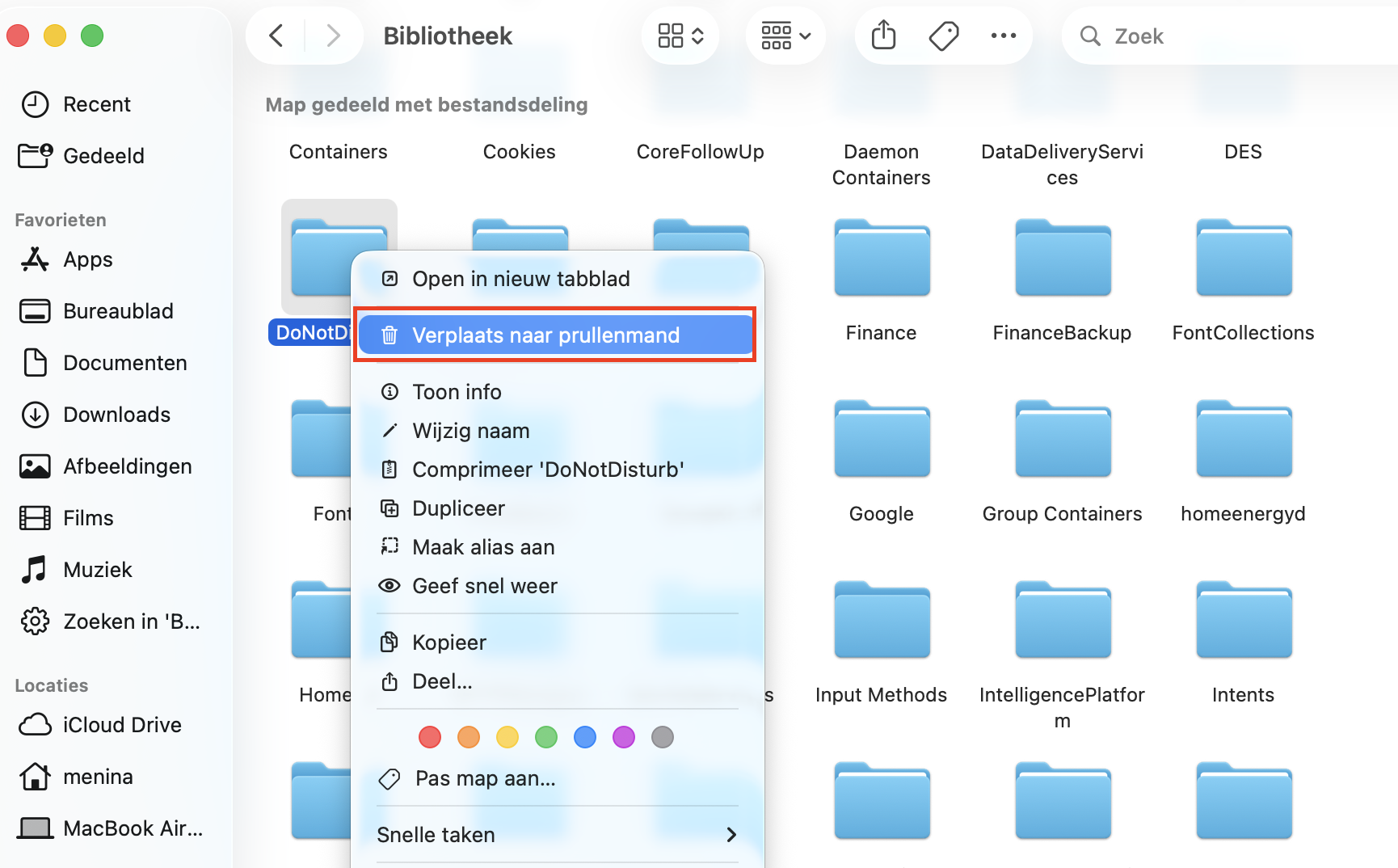Screen dimensions: 1398x868
Task: Select Muziek in the Favorieten sidebar
Action: 98,569
